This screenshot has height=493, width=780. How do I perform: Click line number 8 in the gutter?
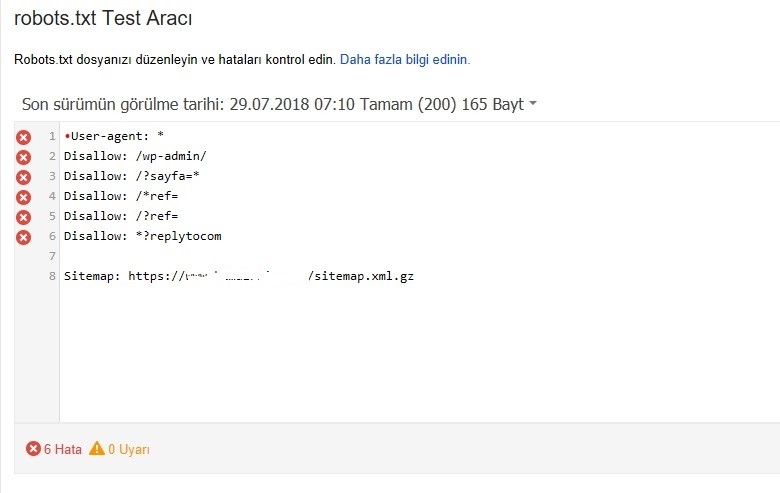pos(52,276)
